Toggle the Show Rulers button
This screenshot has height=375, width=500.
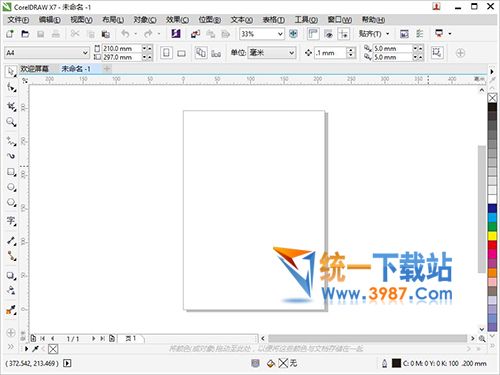(313, 34)
